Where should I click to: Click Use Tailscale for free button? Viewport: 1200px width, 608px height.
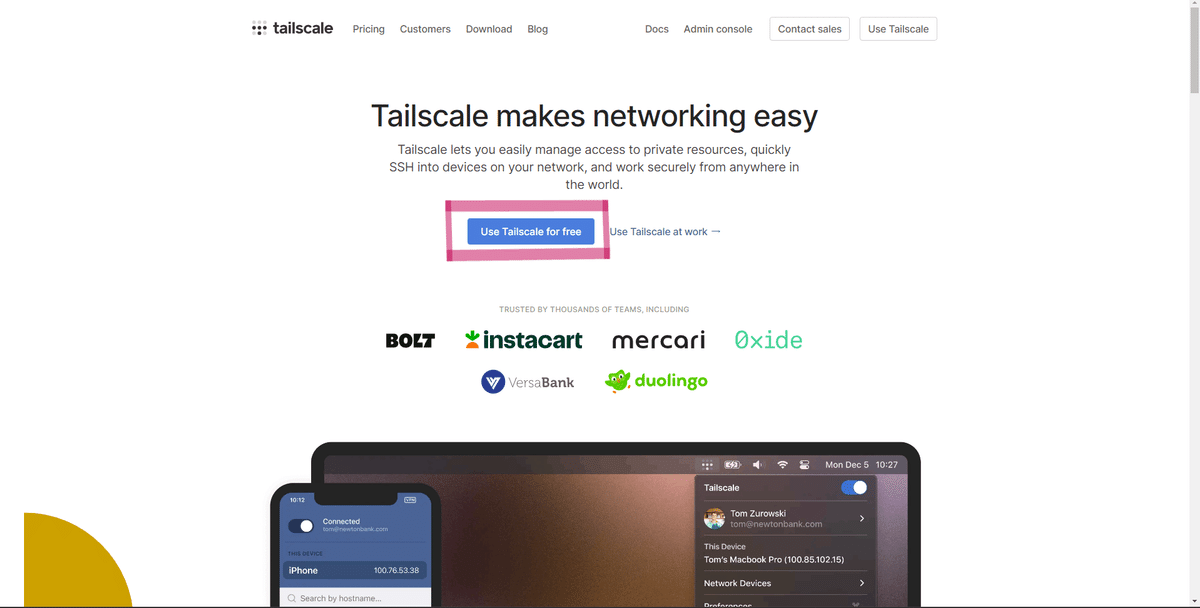531,231
